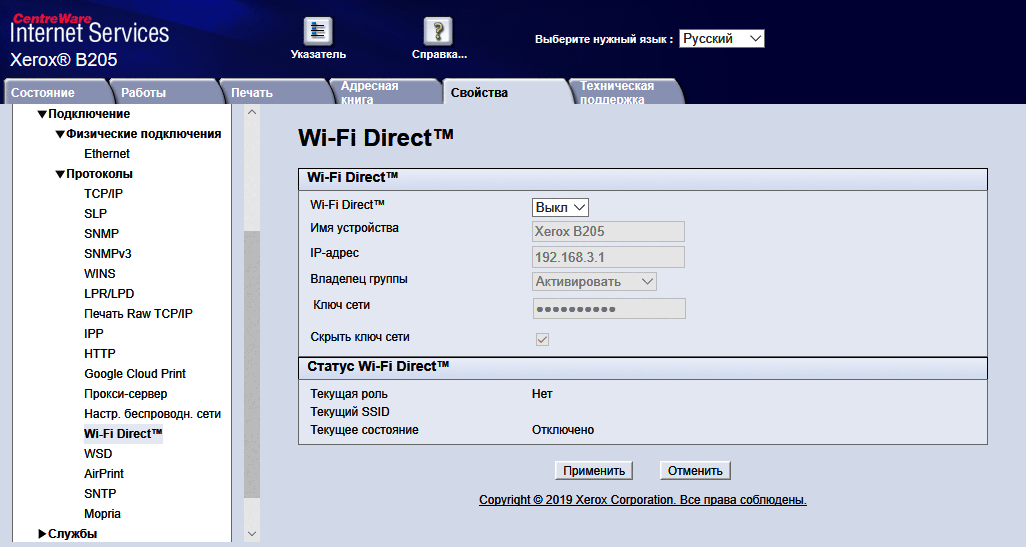This screenshot has width=1026, height=547.
Task: Open the SNMPv3 settings page
Action: [108, 254]
